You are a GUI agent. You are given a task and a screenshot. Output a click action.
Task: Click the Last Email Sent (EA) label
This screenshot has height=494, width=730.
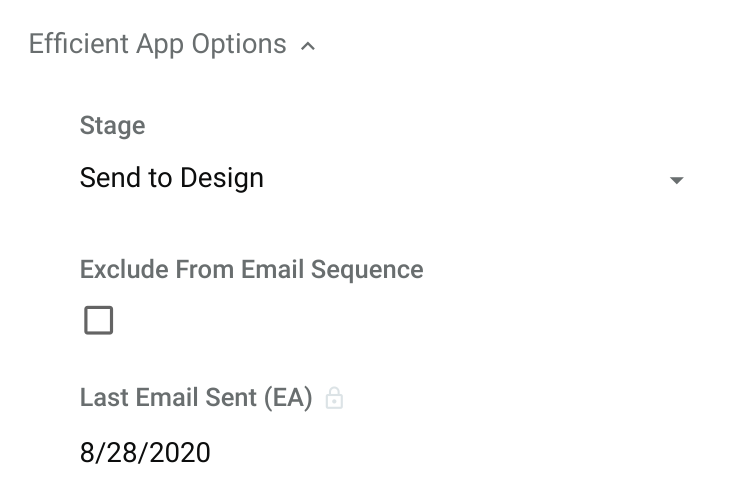tap(196, 398)
